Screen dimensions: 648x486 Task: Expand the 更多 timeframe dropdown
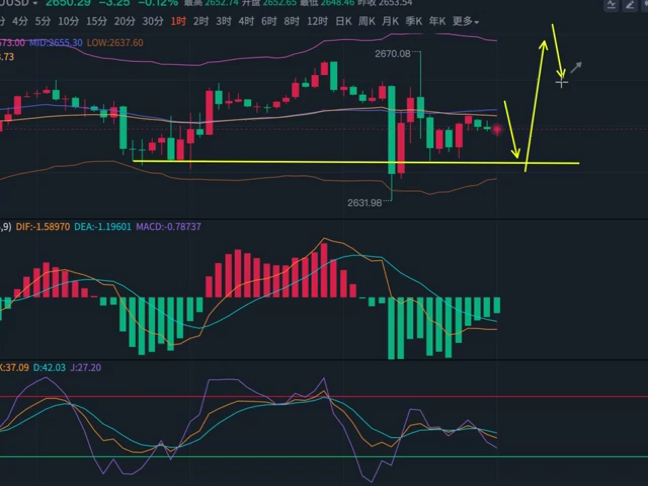(465, 21)
